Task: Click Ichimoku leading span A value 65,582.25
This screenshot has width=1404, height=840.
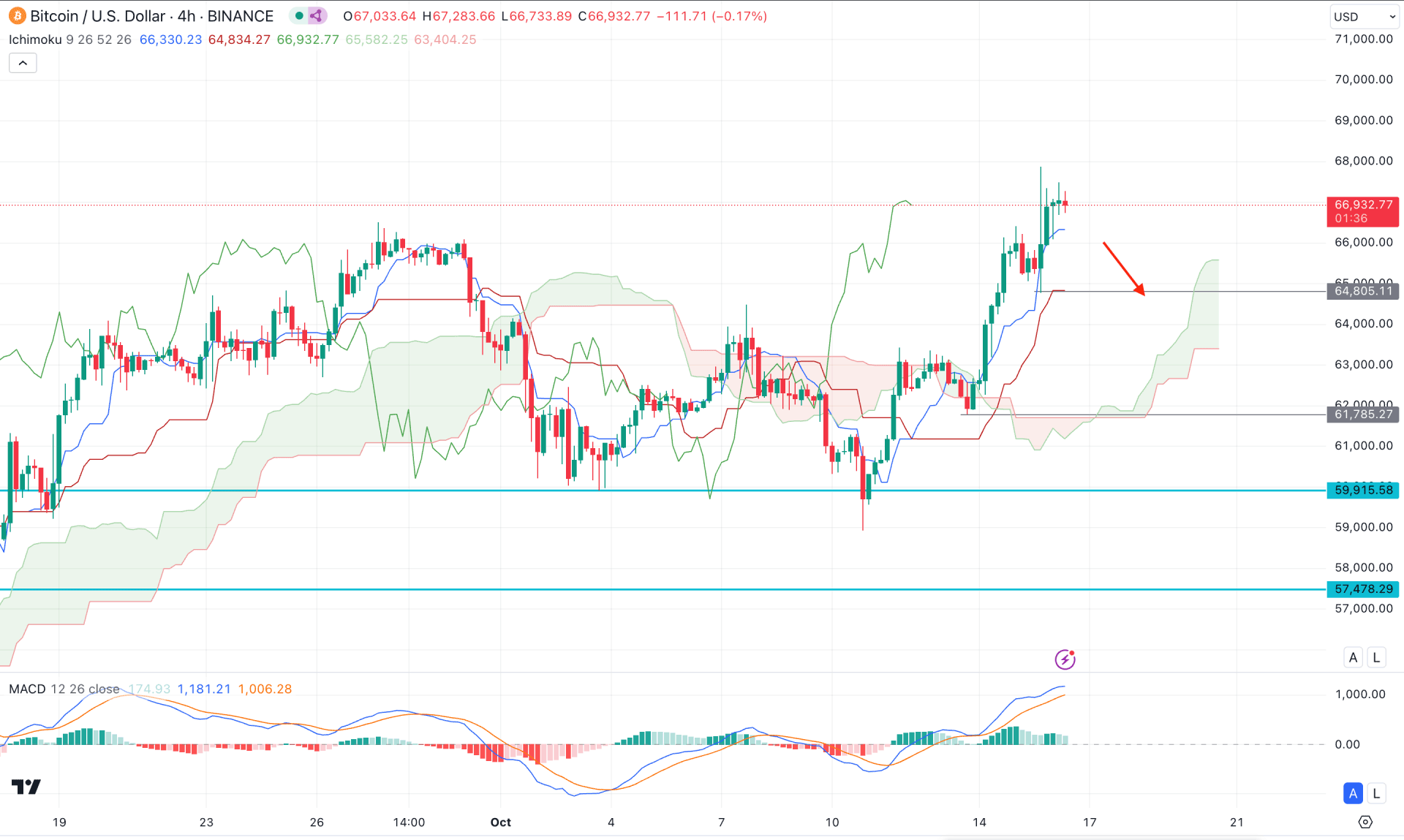Action: coord(377,39)
